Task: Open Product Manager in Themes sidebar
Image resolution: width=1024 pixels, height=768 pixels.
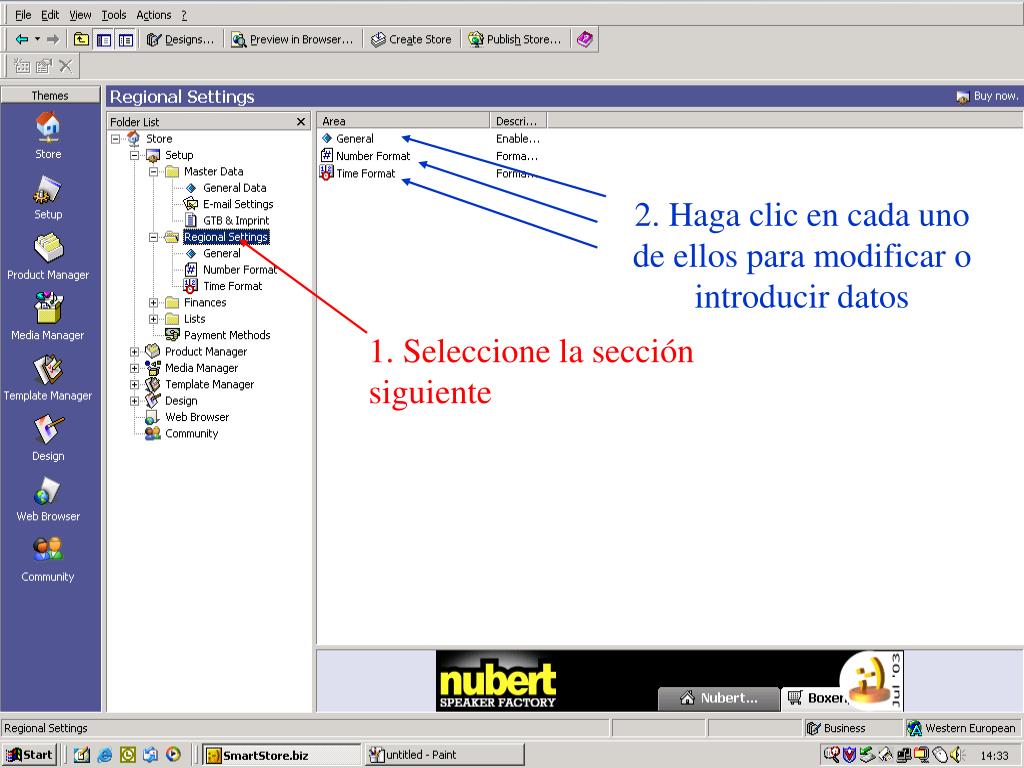Action: (x=48, y=257)
